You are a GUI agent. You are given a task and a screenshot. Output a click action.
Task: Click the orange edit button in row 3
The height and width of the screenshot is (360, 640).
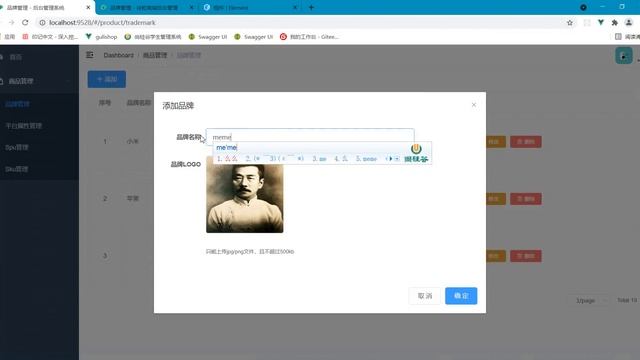point(496,256)
